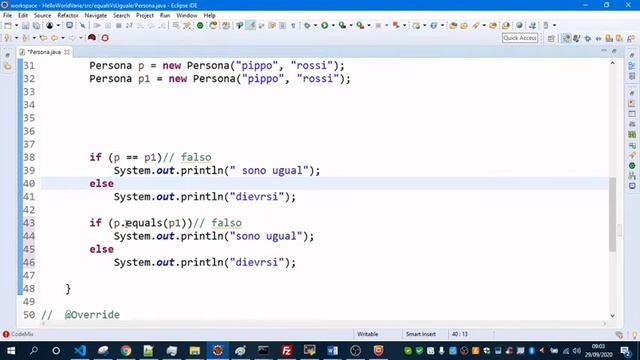Viewport: 640px width, 360px height.
Task: Click the globe web browser toolbar icon
Action: point(519,25)
